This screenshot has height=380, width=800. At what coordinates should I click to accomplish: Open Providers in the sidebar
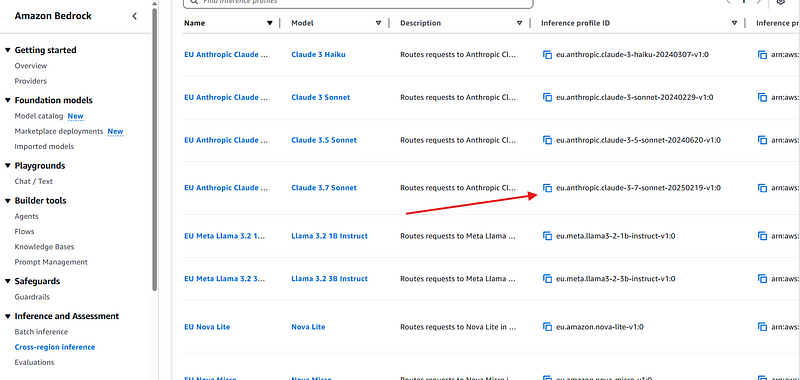click(31, 81)
